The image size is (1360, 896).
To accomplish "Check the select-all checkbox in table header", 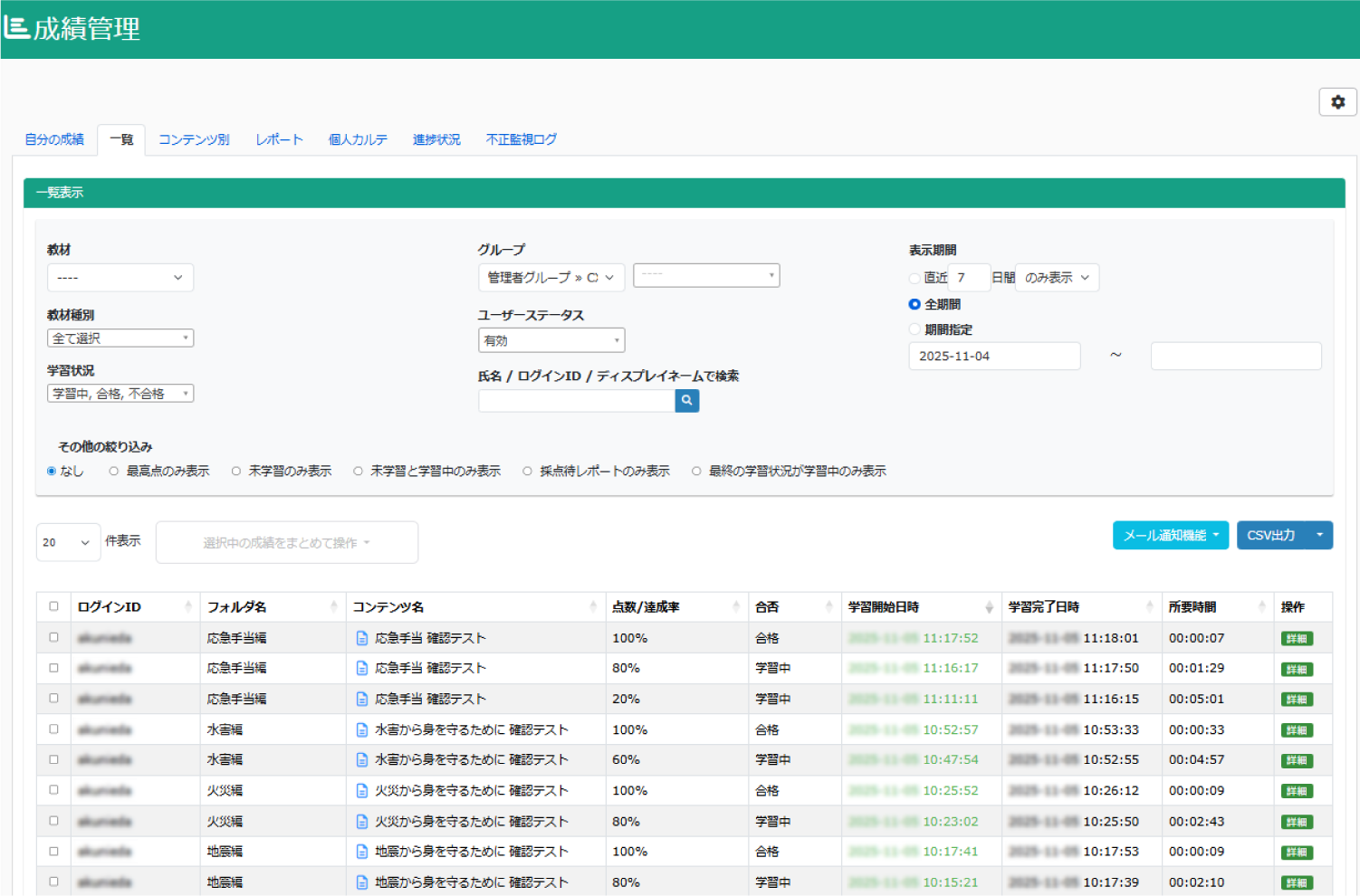I will point(53,606).
